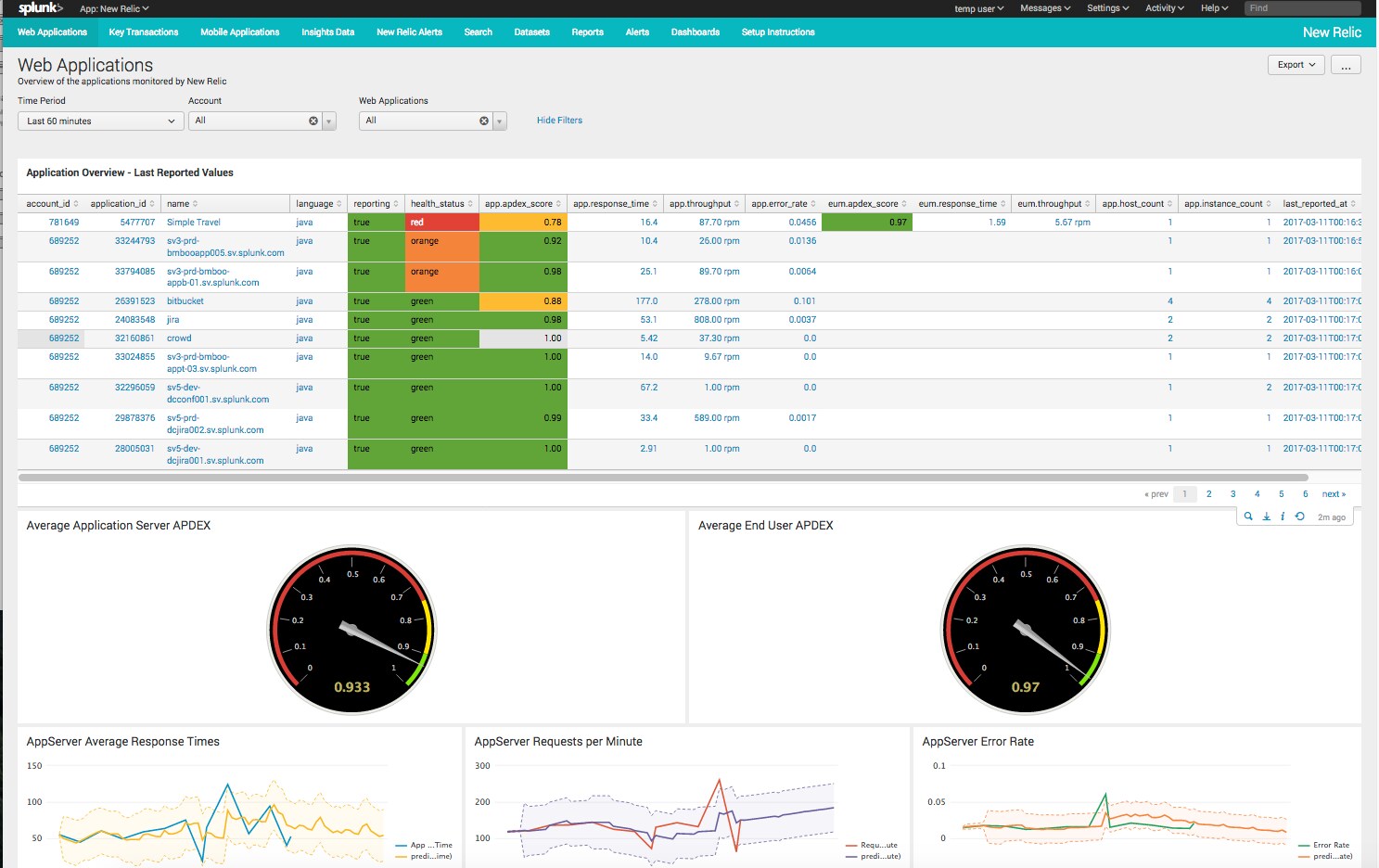Toggle the Error Rate legend entry
Viewport: 1379px width, 868px height.
pyautogui.click(x=1324, y=845)
